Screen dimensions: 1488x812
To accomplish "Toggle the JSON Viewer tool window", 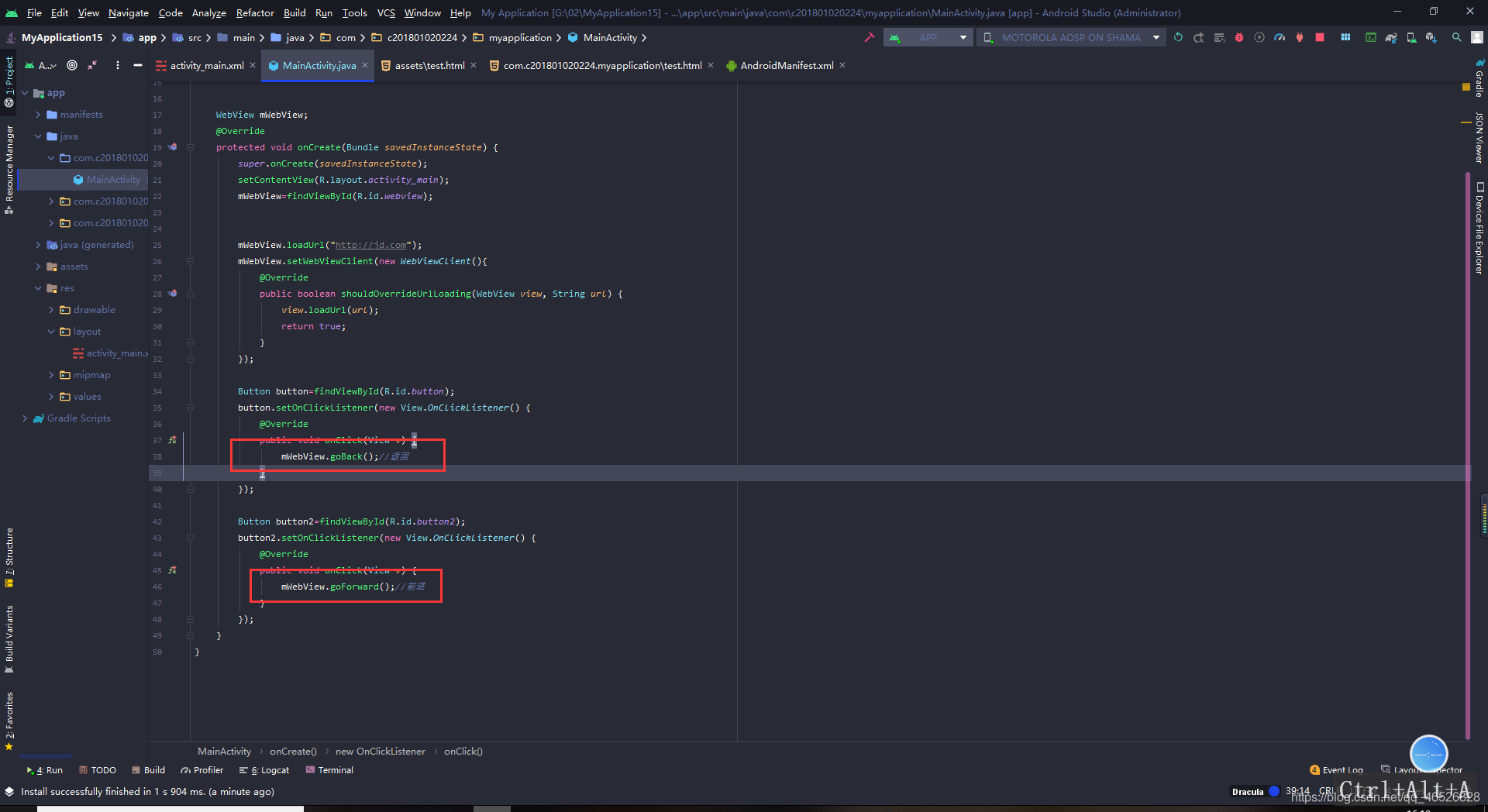I will 1479,137.
